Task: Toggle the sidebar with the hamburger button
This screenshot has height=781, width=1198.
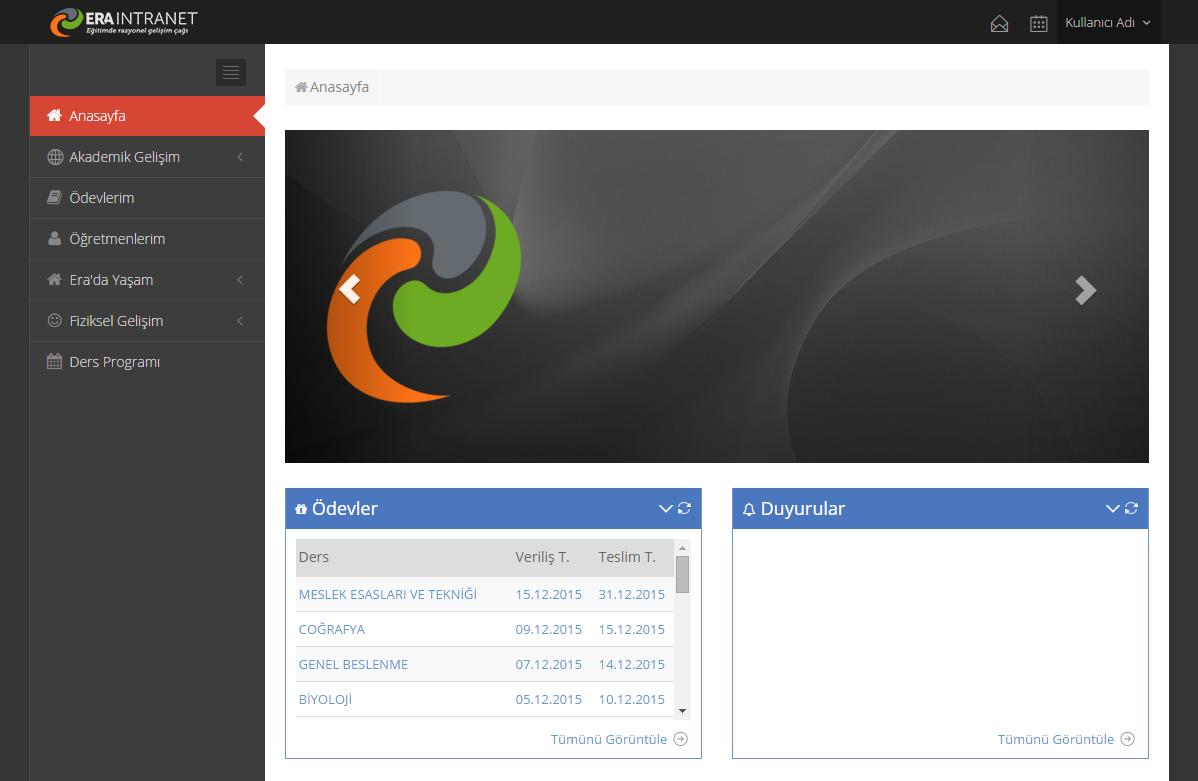Action: point(231,72)
